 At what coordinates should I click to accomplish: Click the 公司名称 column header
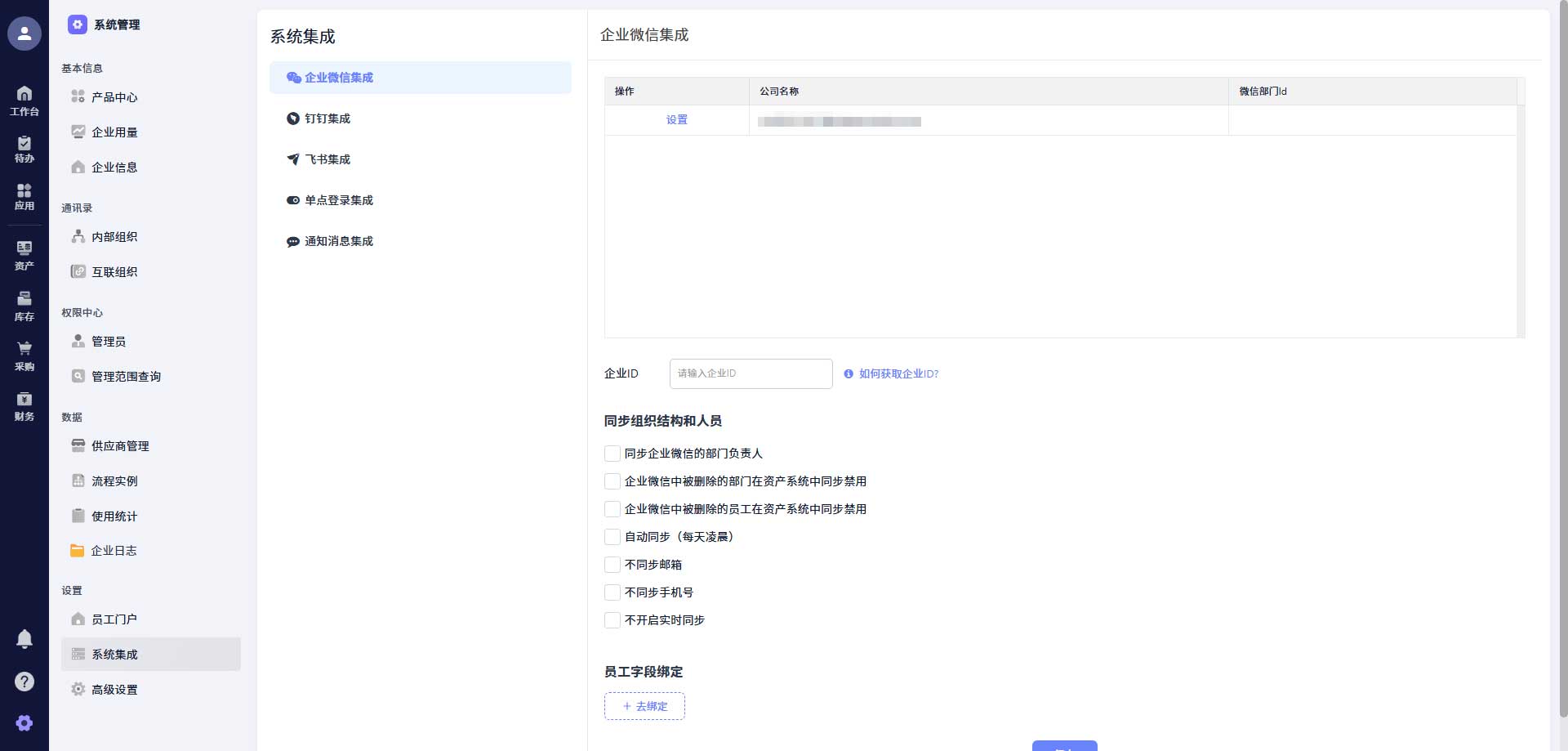(989, 92)
